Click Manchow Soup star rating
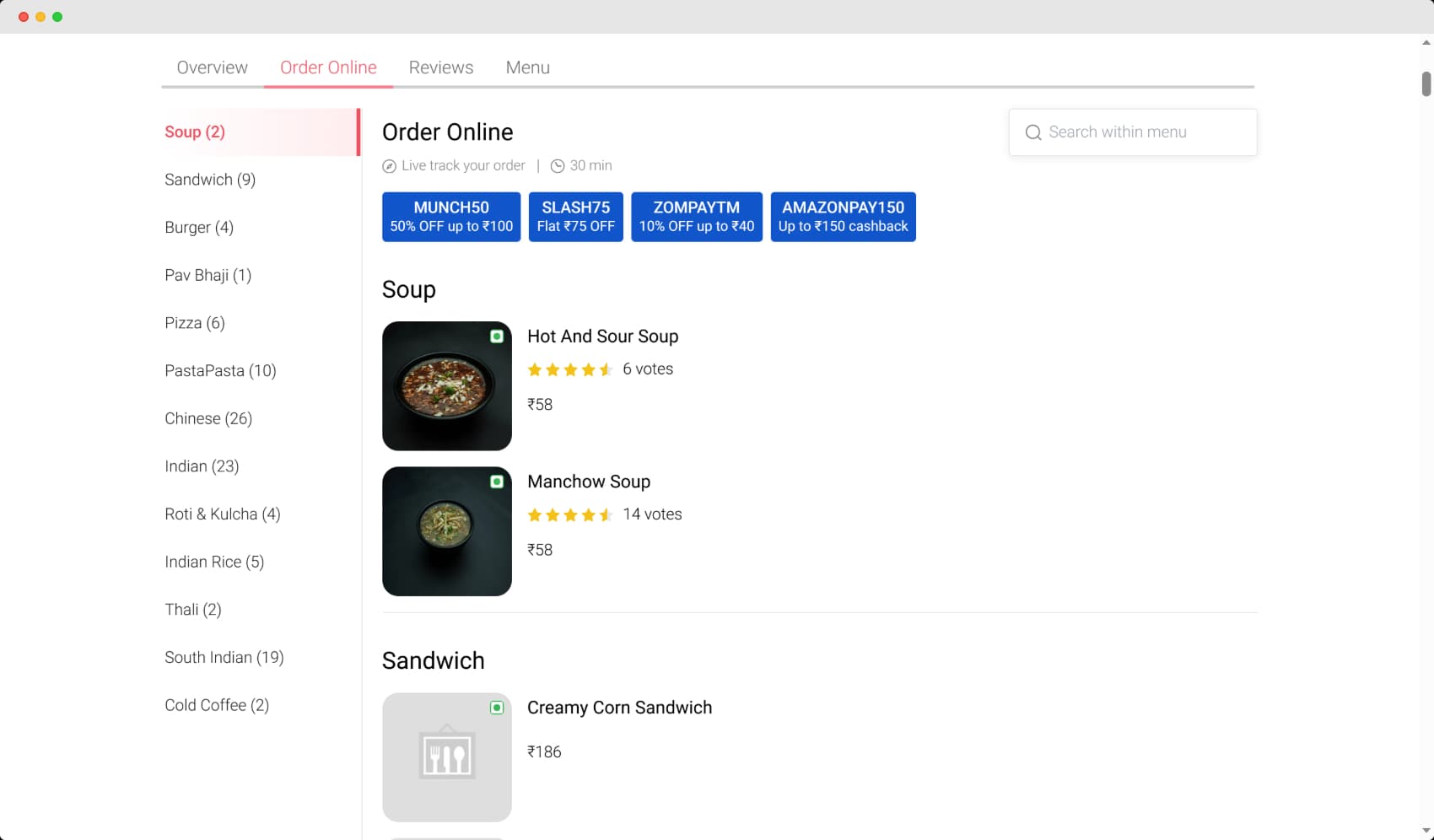1434x840 pixels. click(570, 514)
